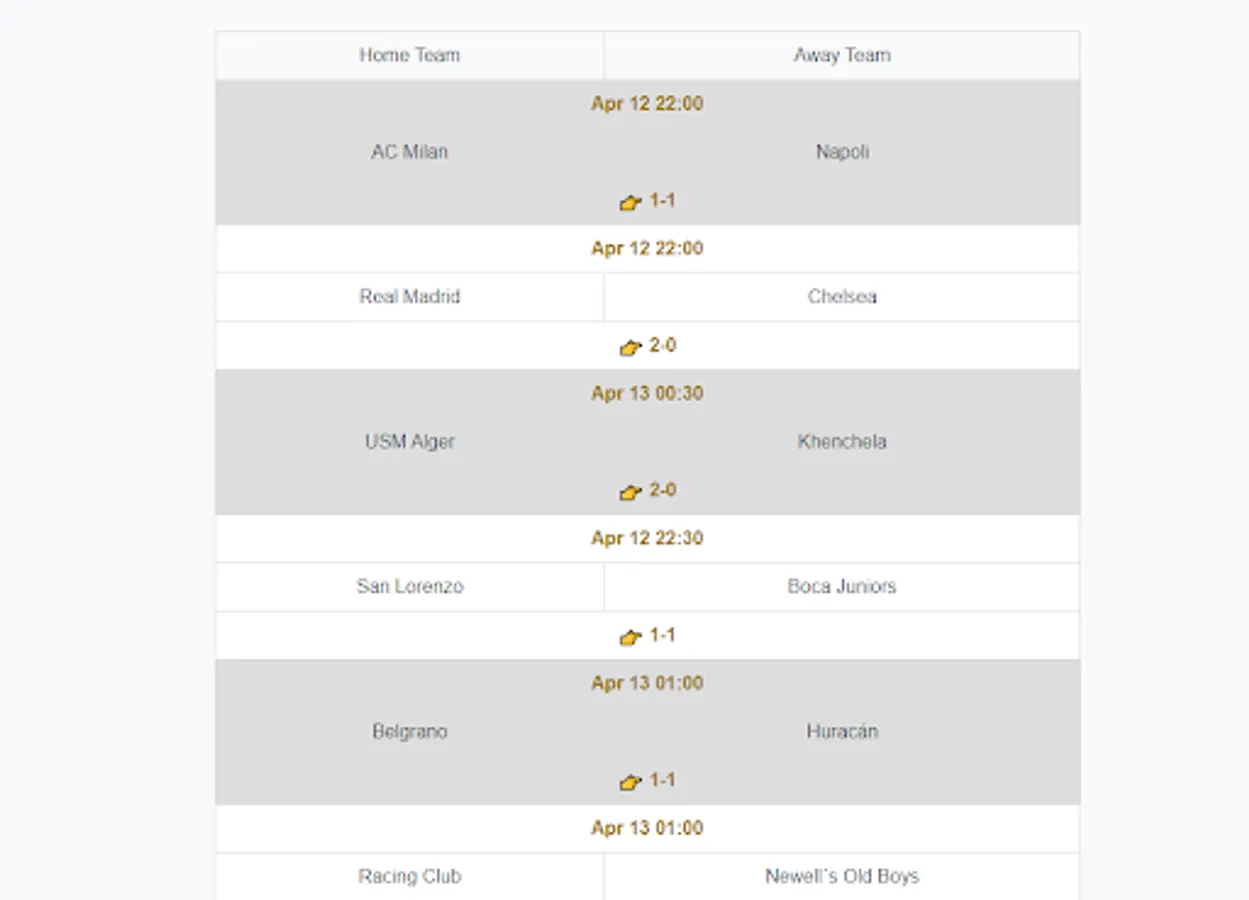Image resolution: width=1249 pixels, height=900 pixels.
Task: Click pointing hand icon under San Lorenzo match
Action: 630,638
